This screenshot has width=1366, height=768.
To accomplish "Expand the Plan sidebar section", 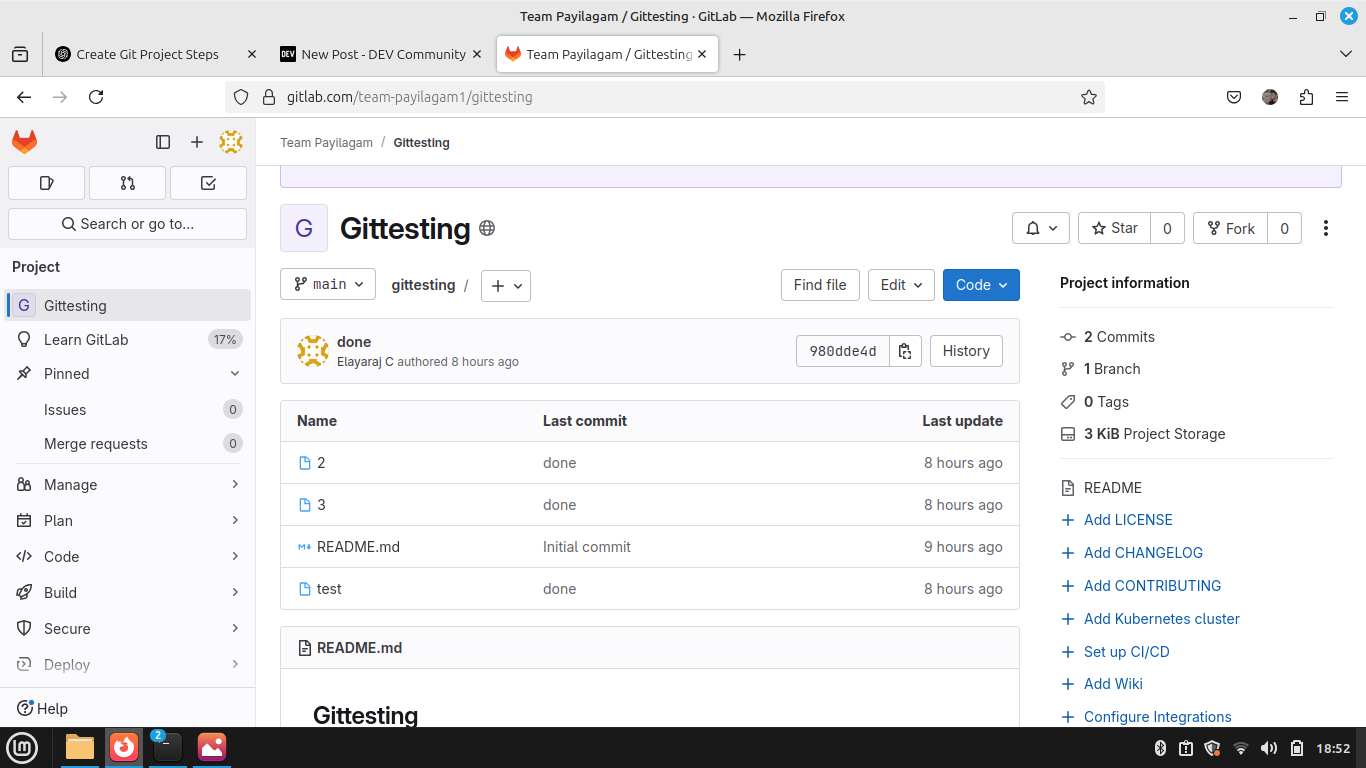I will pyautogui.click(x=128, y=521).
